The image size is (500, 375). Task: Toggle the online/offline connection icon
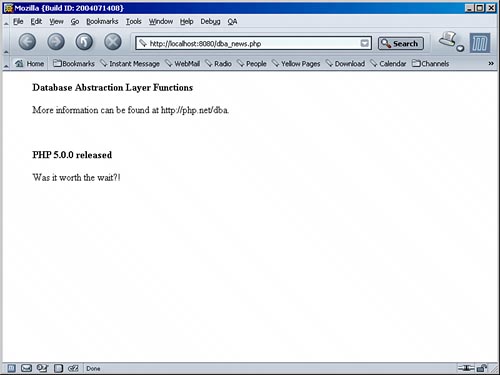click(466, 368)
